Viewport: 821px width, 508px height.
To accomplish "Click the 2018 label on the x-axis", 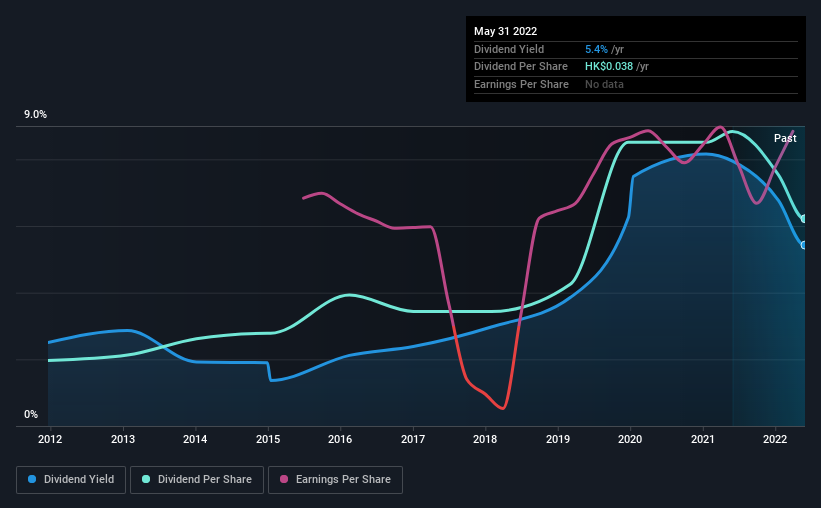I will click(x=485, y=439).
